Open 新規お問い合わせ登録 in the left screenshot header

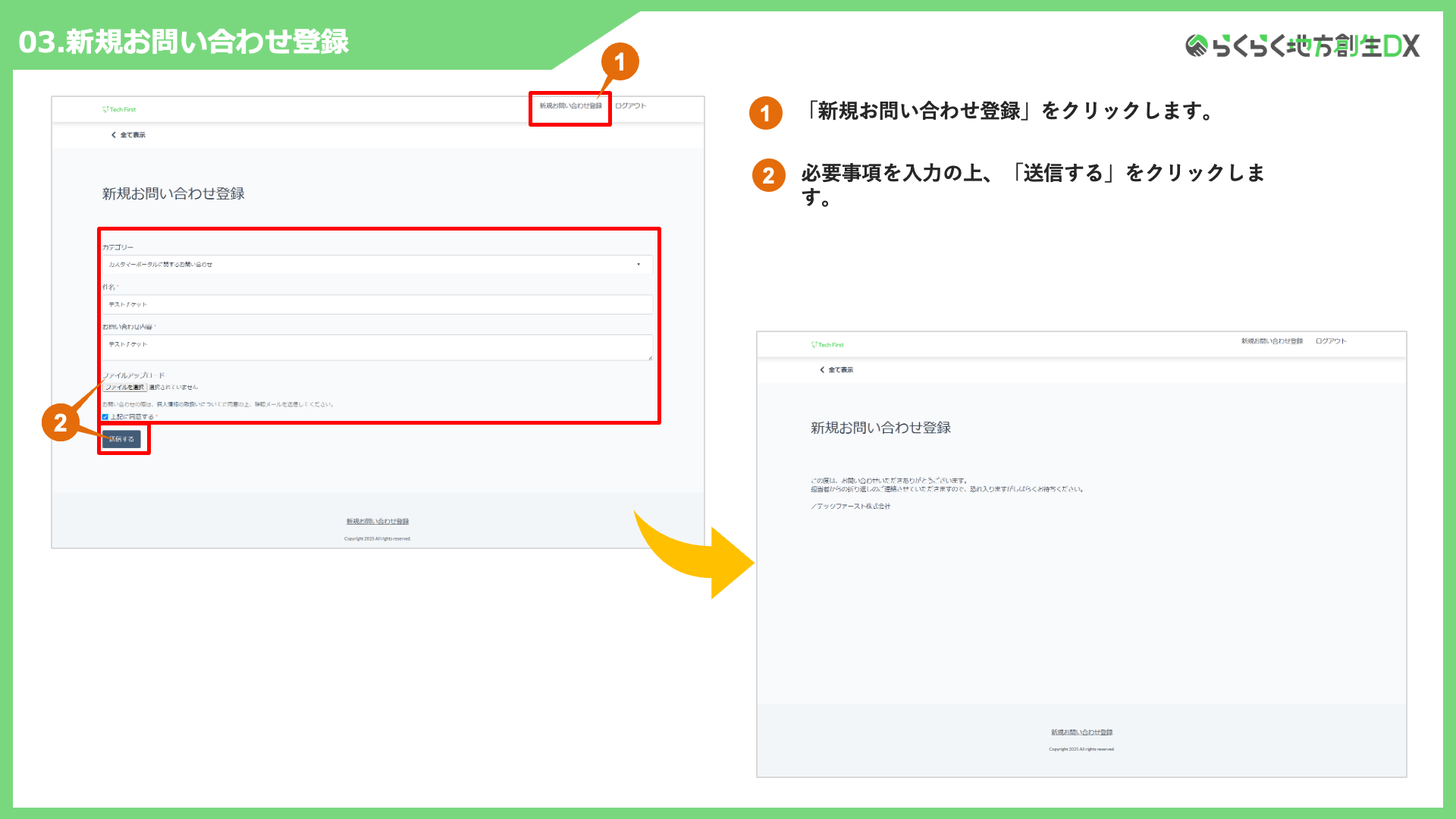point(570,106)
